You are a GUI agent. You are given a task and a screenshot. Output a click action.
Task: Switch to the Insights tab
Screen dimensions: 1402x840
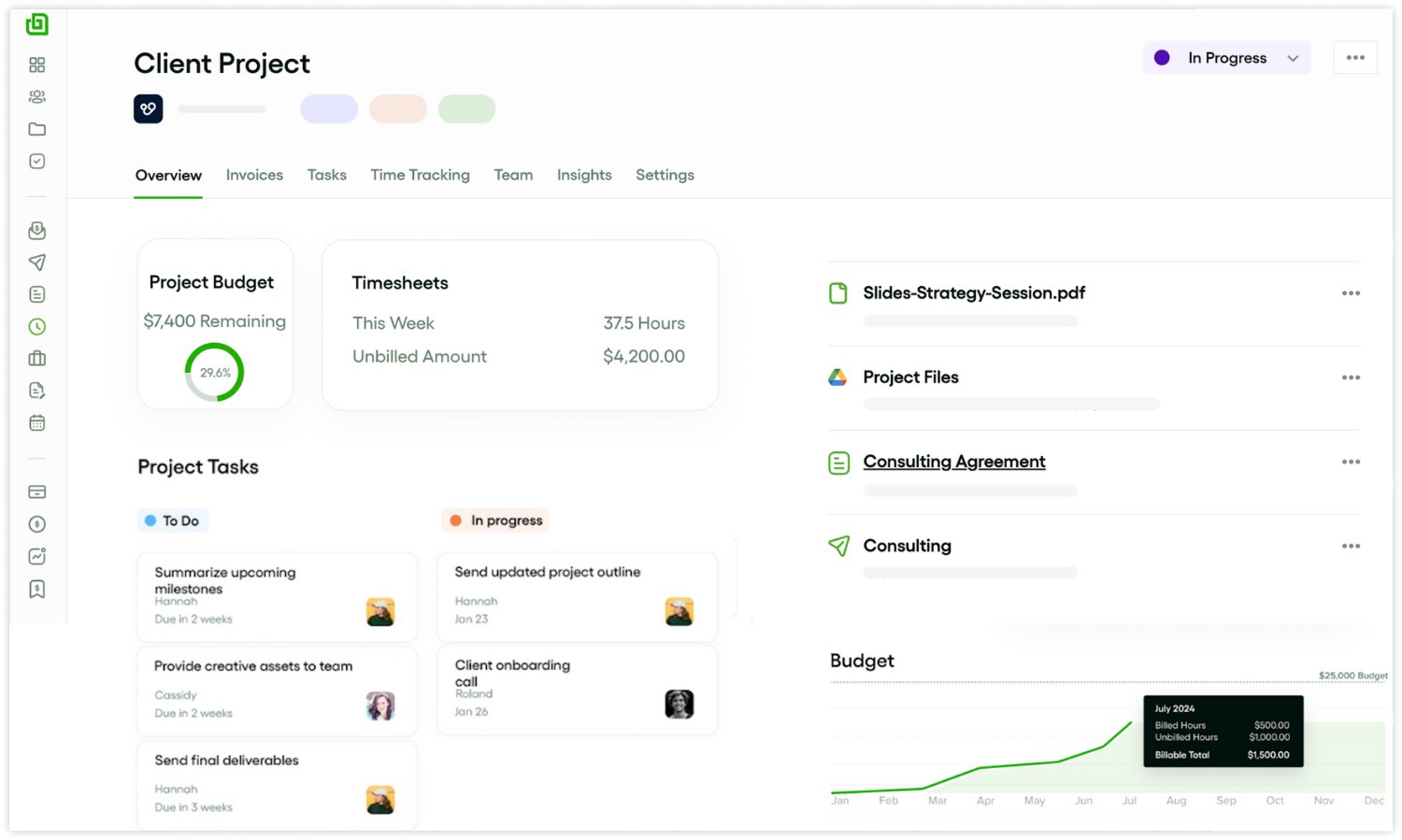point(584,176)
